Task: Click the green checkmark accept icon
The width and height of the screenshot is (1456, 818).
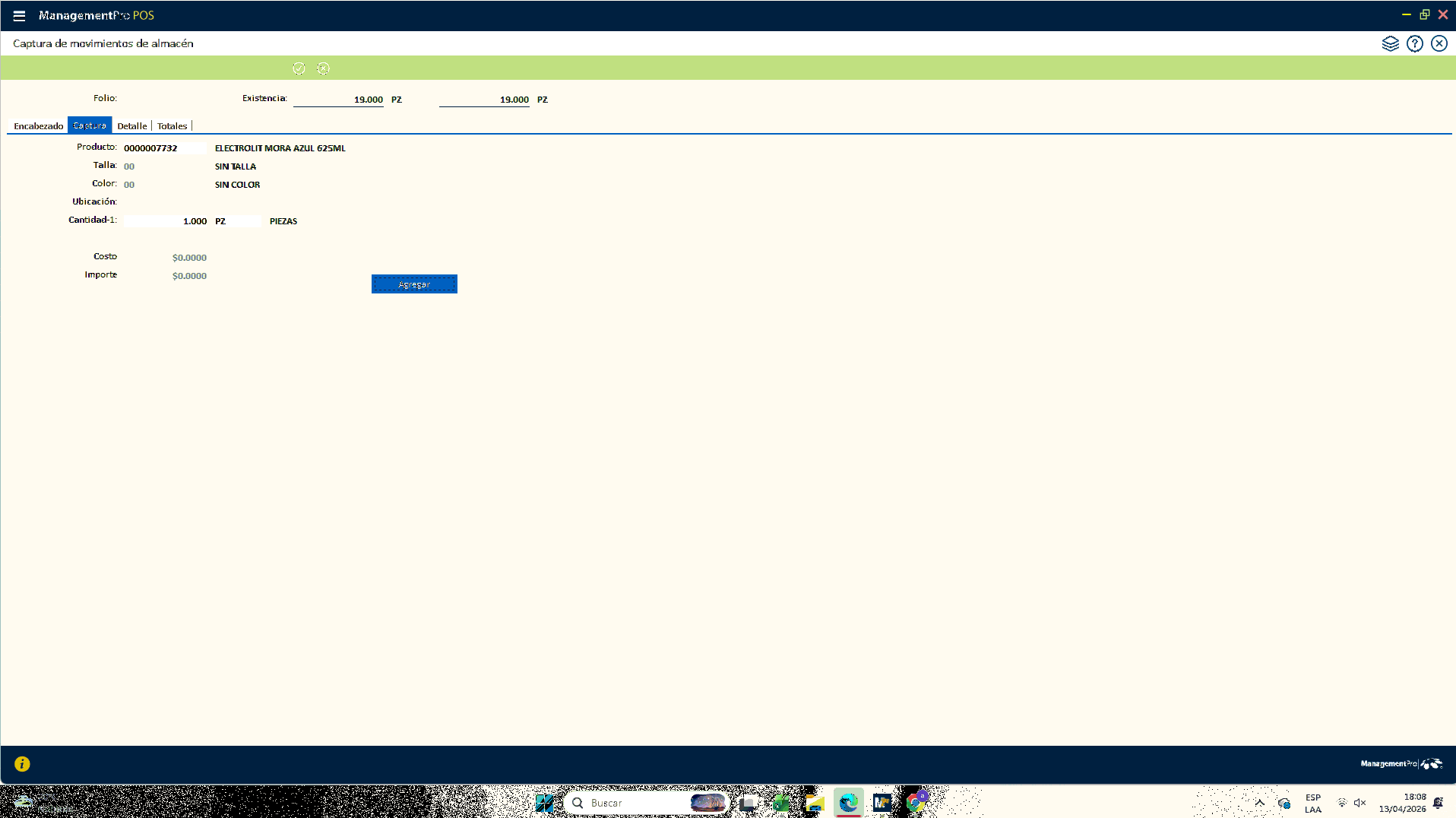Action: (x=299, y=68)
